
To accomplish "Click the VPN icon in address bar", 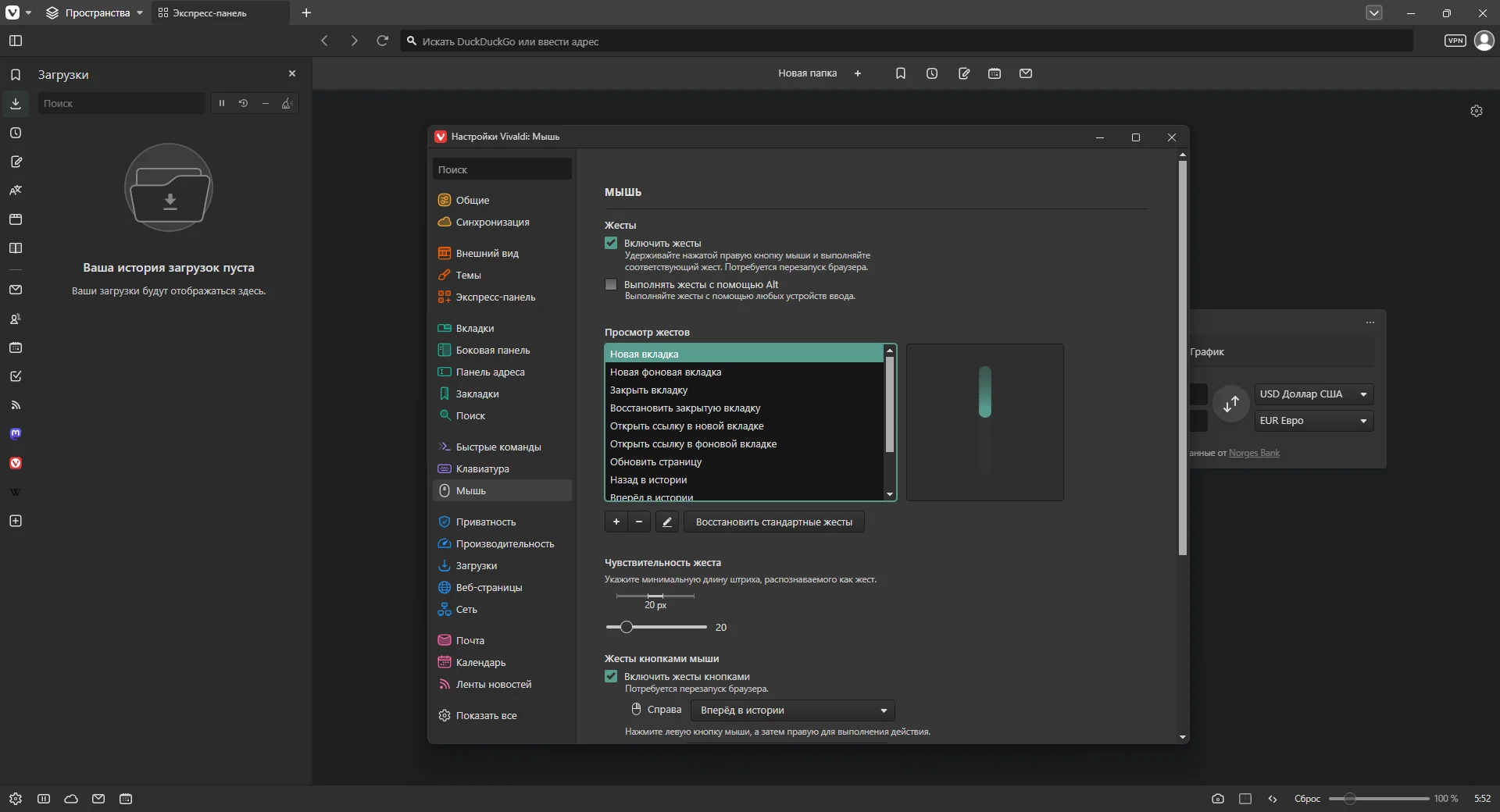I will (x=1455, y=41).
